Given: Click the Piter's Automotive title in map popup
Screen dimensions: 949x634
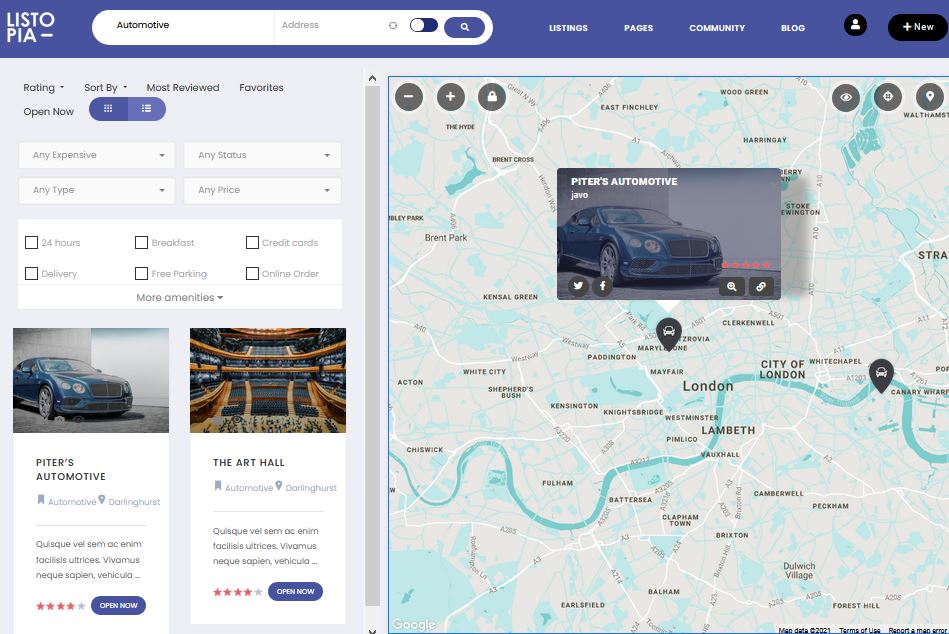Looking at the screenshot, I should coord(624,181).
